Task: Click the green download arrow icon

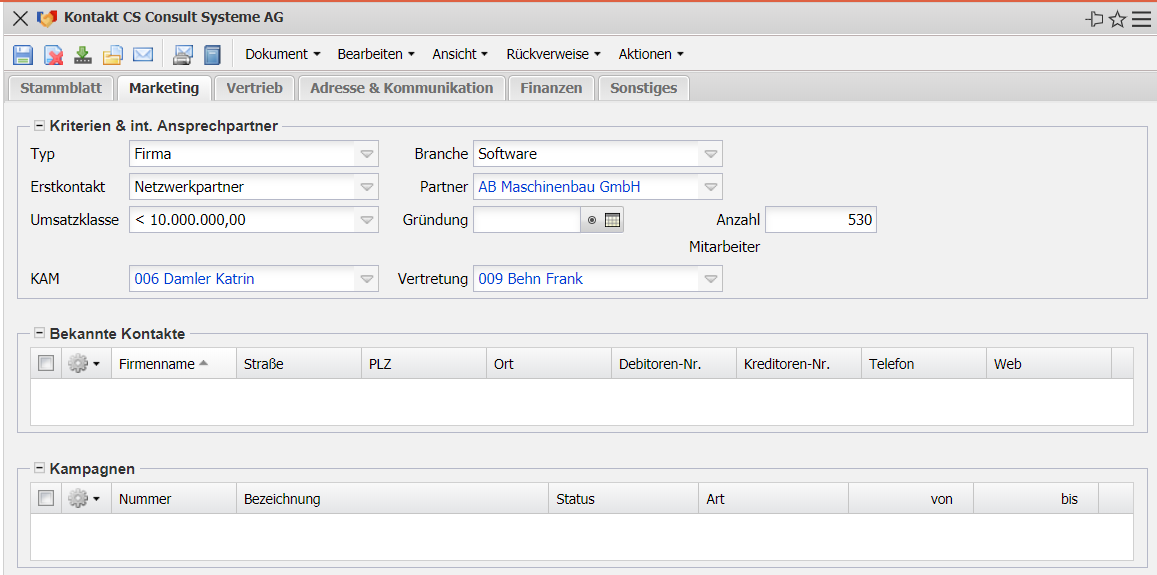Action: point(83,55)
